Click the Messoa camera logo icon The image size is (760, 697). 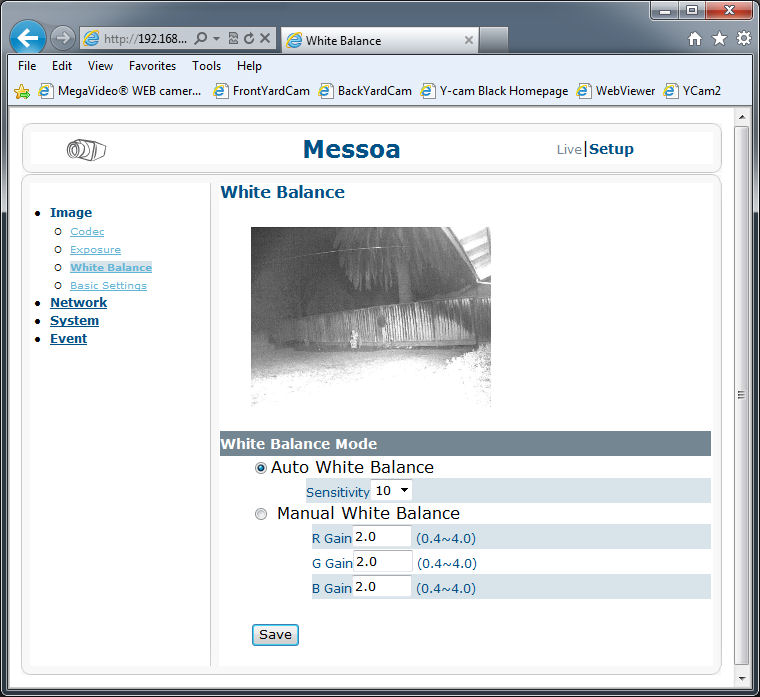click(x=86, y=150)
